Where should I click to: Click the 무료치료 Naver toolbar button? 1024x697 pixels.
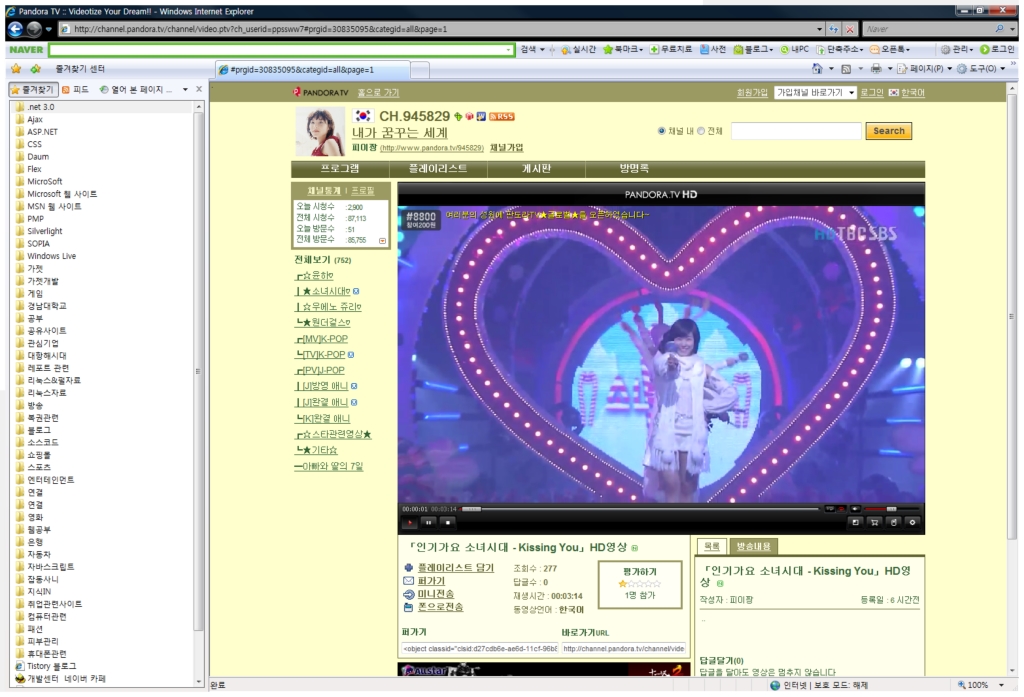[671, 50]
